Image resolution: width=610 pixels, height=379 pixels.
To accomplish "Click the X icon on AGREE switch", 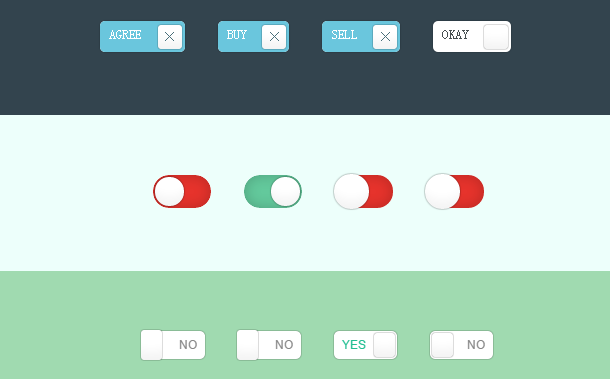I will point(170,37).
